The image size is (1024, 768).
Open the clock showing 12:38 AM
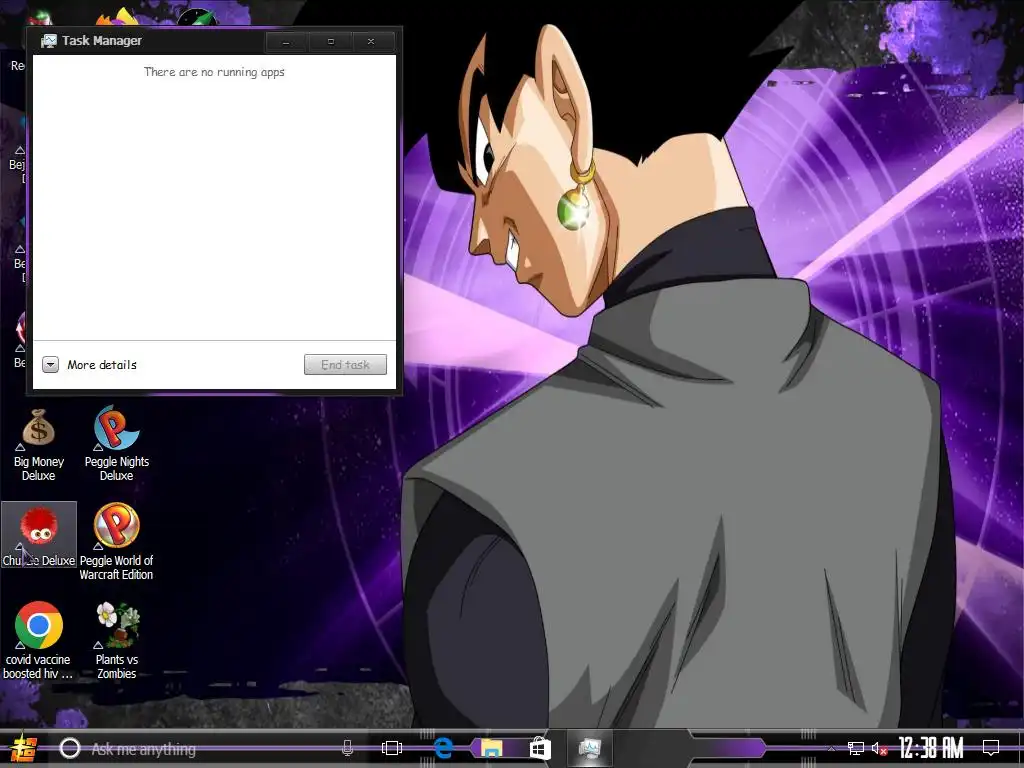pyautogui.click(x=931, y=748)
